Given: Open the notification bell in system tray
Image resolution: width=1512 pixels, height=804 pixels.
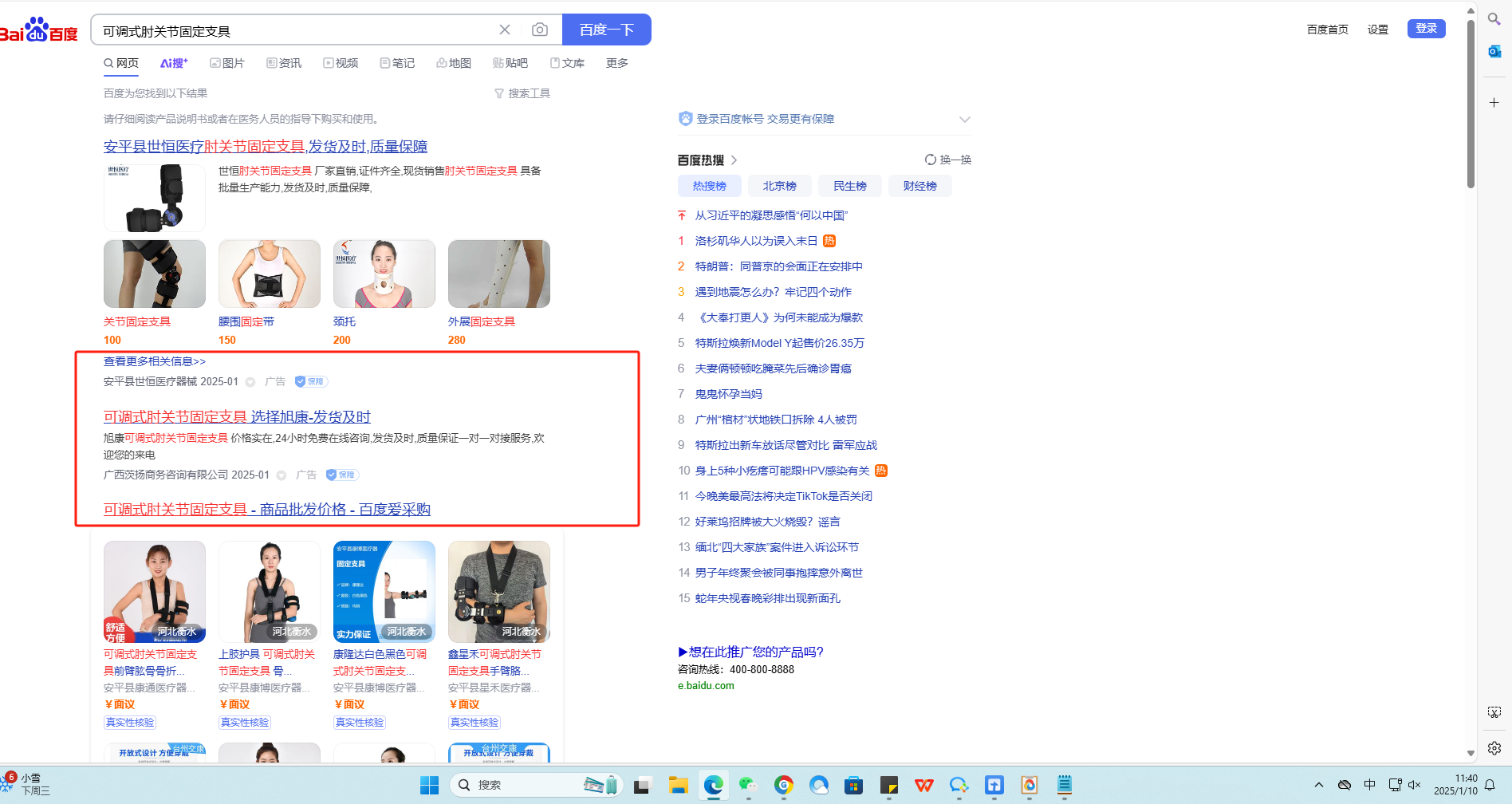Looking at the screenshot, I should [1490, 786].
